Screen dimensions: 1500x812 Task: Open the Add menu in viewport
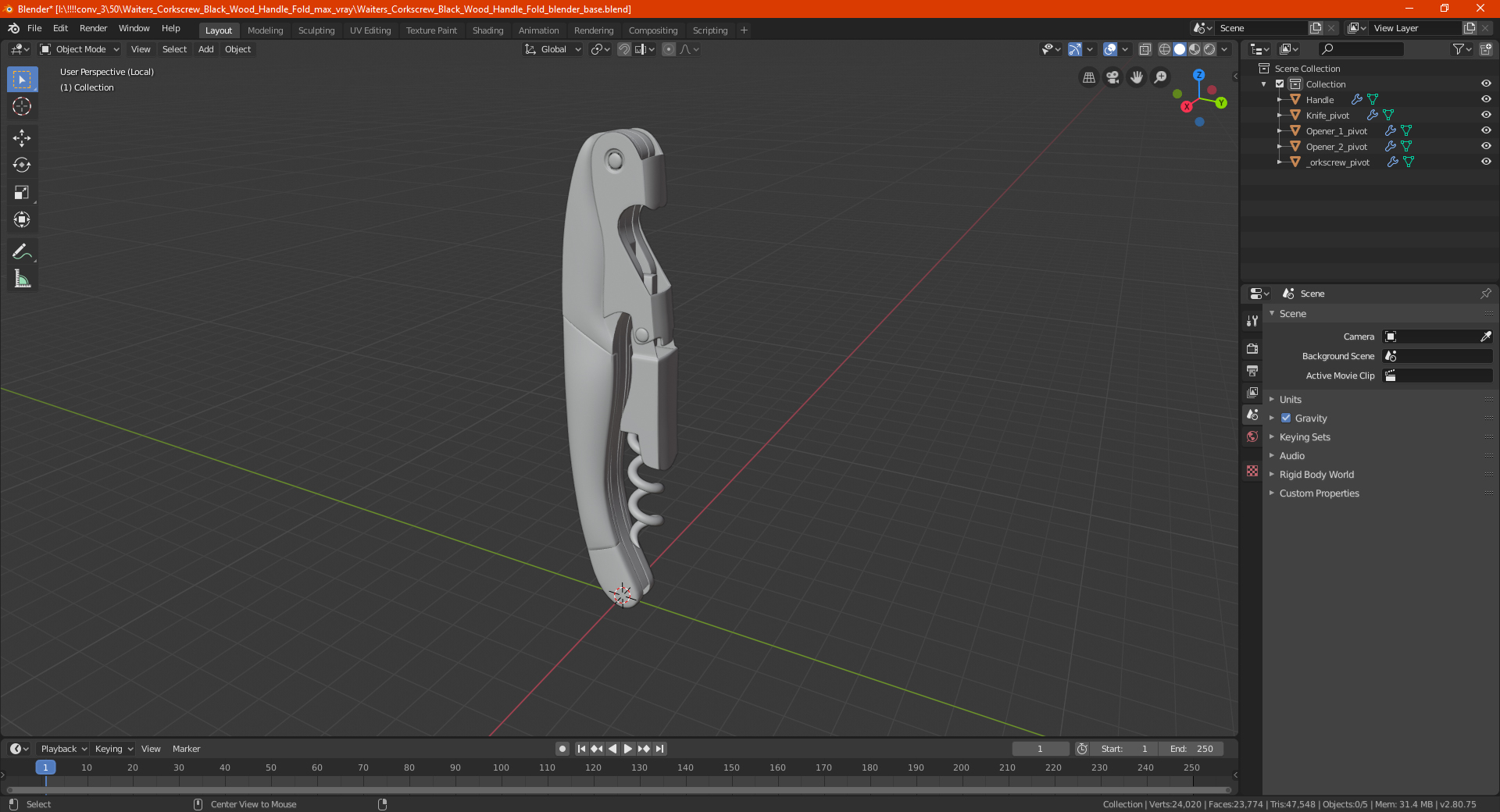pos(205,49)
